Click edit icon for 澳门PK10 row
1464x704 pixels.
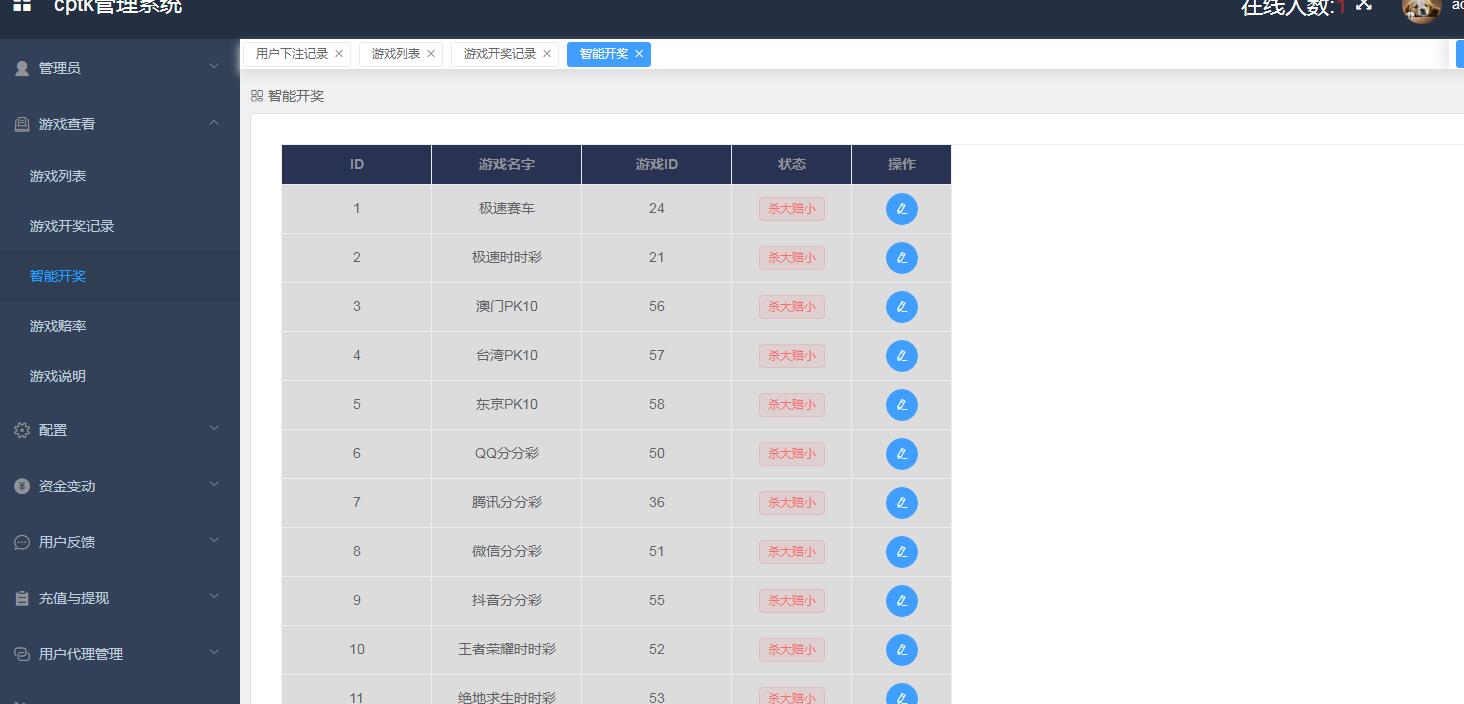pos(901,307)
